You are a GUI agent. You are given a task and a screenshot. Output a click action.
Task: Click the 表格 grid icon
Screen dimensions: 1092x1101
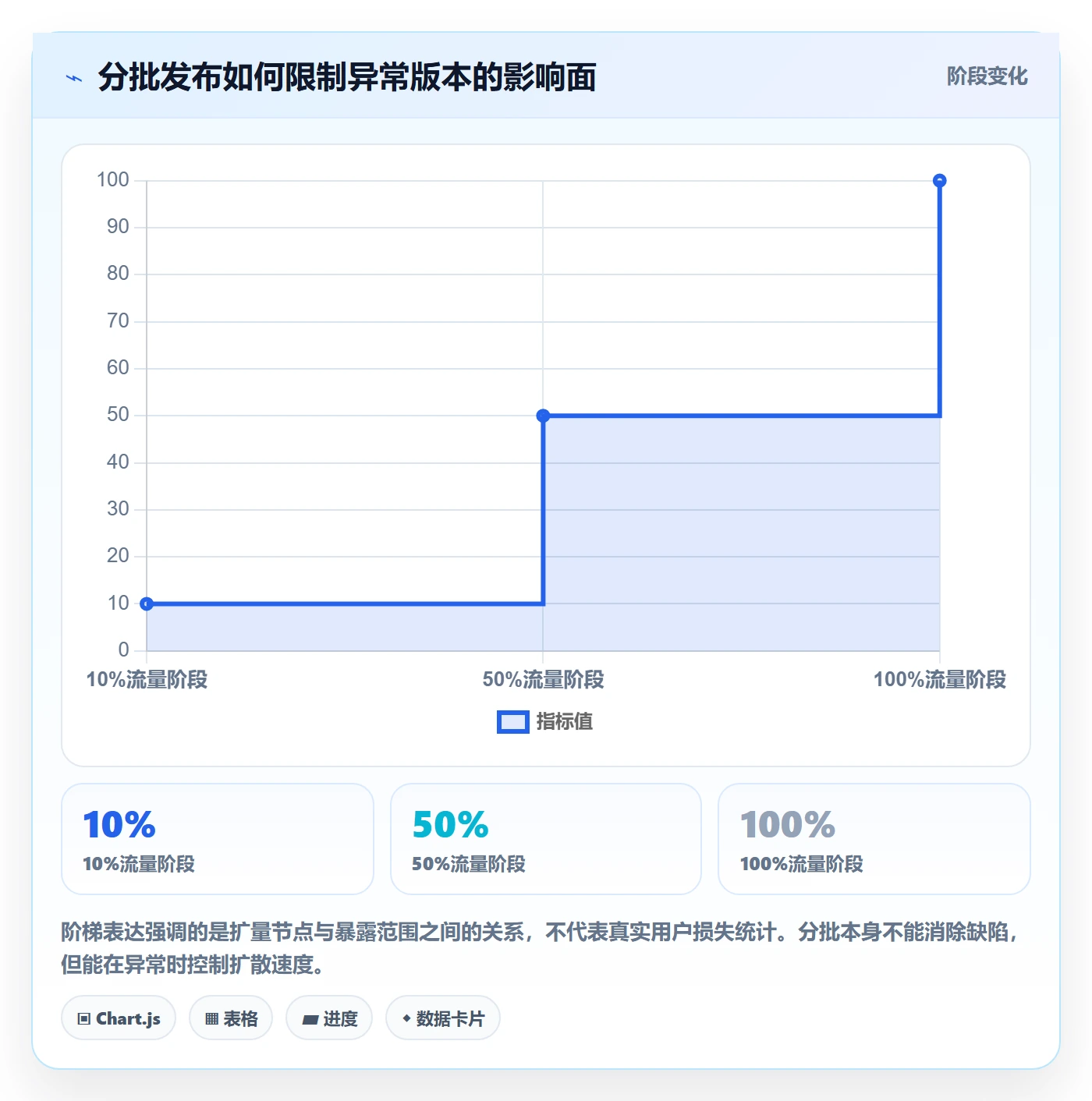click(x=211, y=1018)
